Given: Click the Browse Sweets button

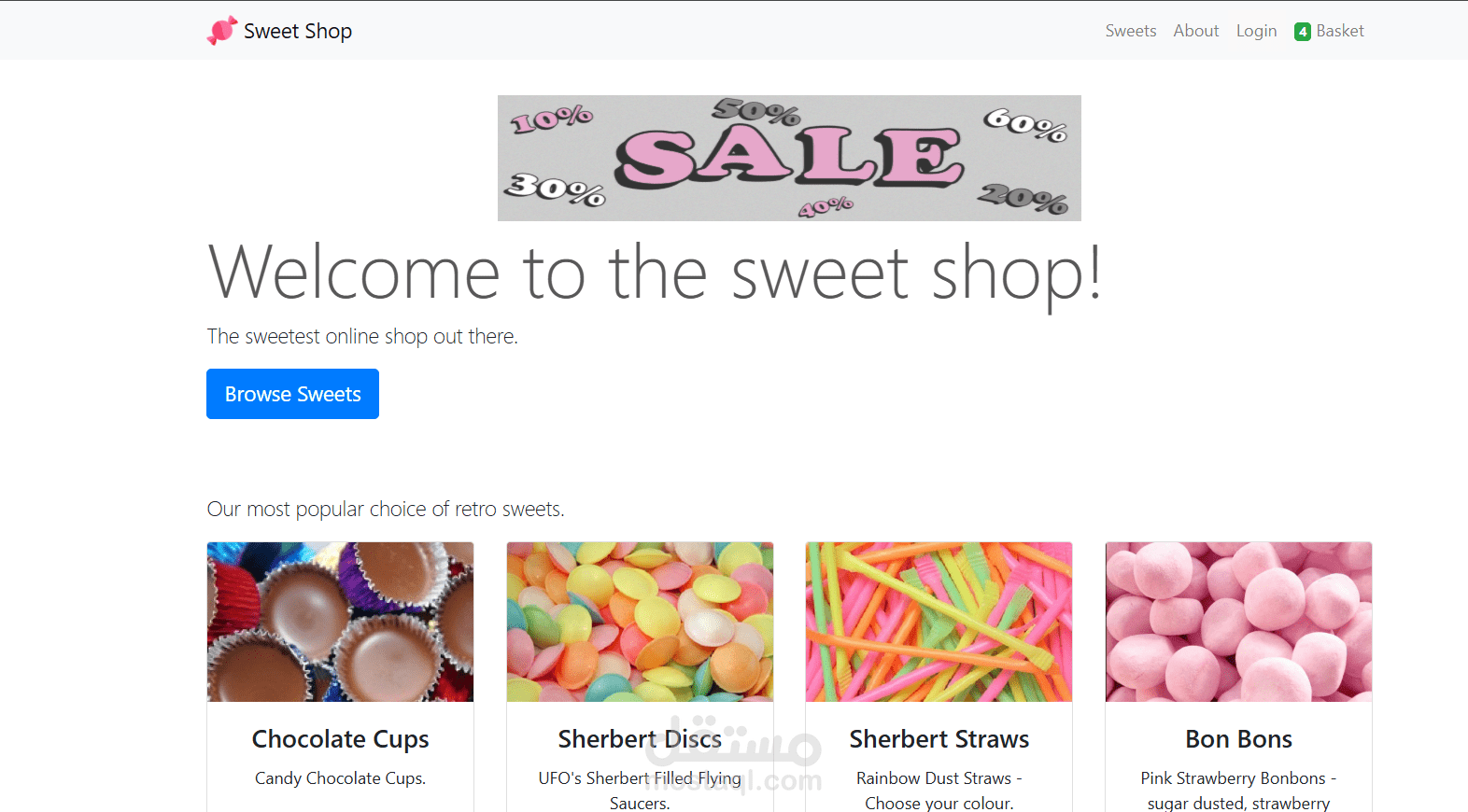Looking at the screenshot, I should tap(292, 393).
